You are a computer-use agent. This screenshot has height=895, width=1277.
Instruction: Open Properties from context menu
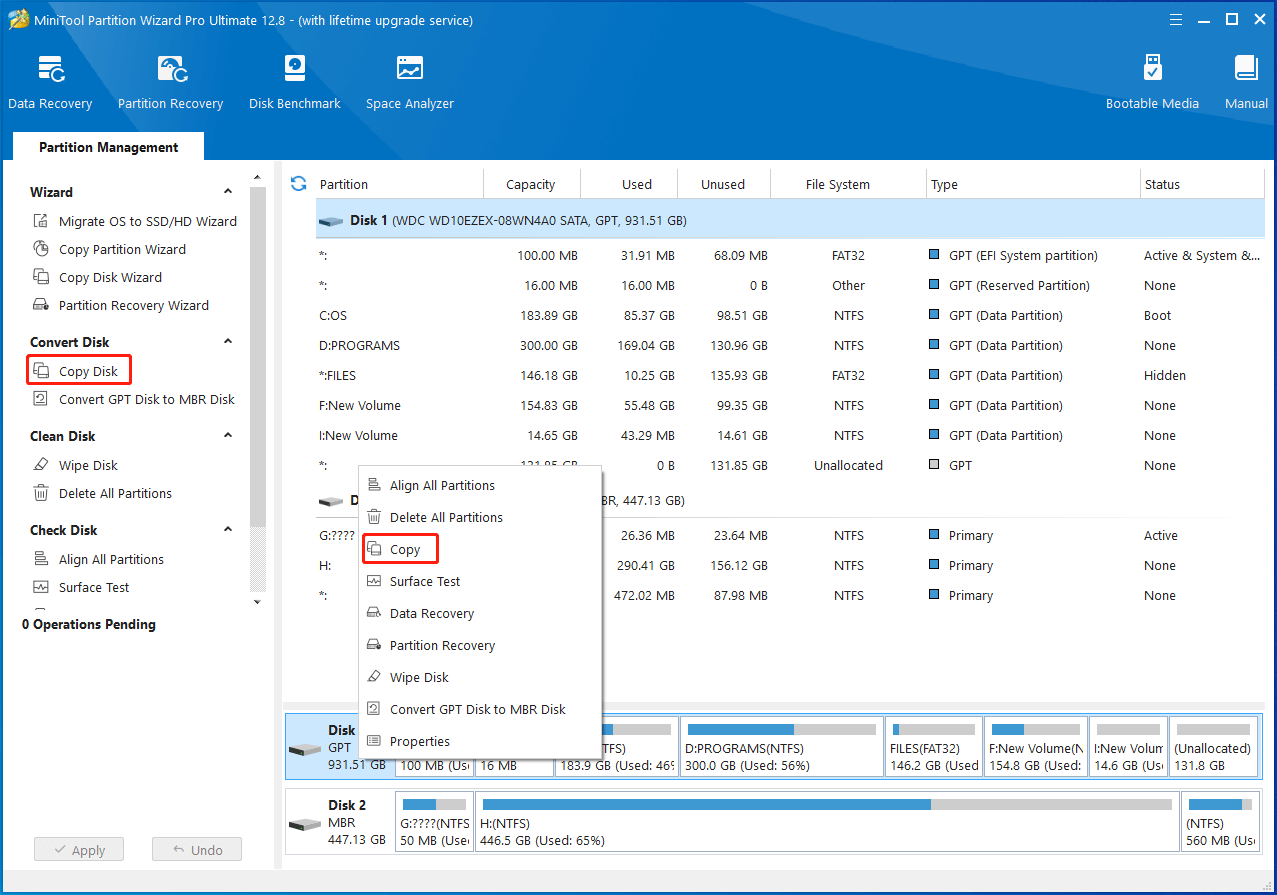point(480,742)
